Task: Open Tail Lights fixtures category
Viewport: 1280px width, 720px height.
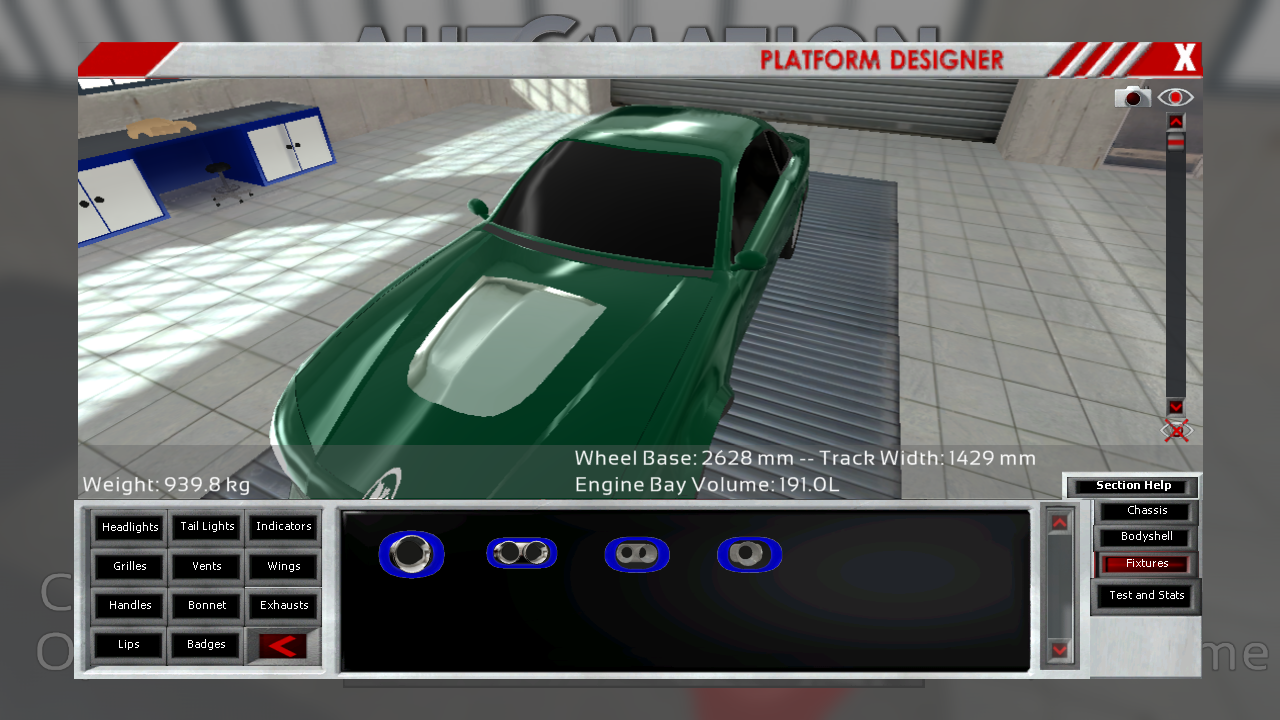Action: pyautogui.click(x=207, y=527)
